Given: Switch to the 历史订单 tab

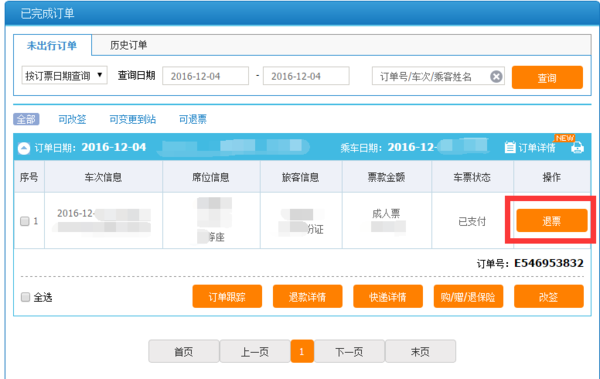Looking at the screenshot, I should [x=129, y=45].
